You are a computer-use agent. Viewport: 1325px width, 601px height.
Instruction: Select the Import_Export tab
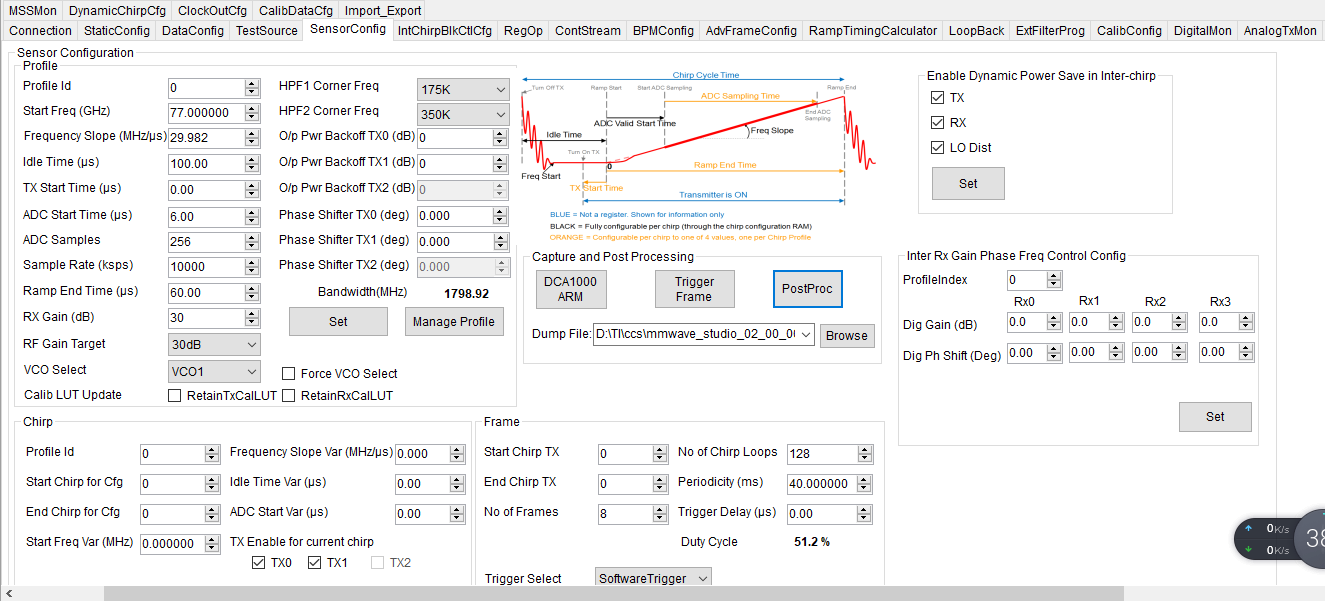tap(383, 11)
